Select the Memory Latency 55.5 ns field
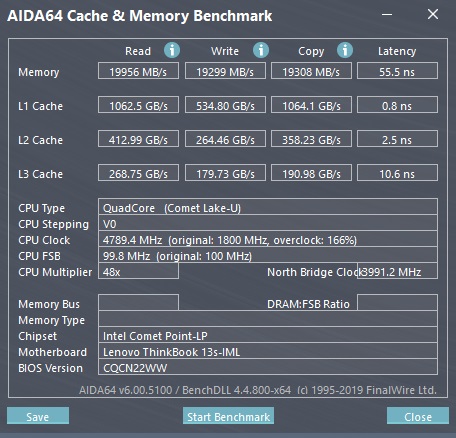Image resolution: width=456 pixels, height=438 pixels. [397, 71]
